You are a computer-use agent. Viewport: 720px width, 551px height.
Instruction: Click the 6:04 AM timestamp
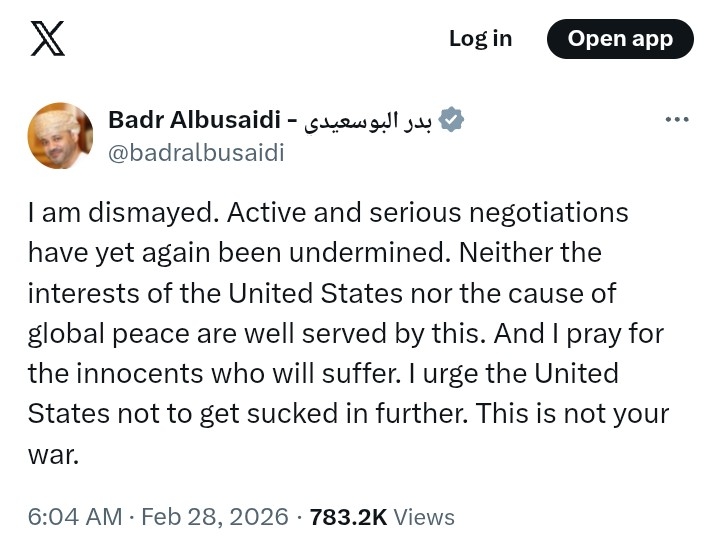74,517
